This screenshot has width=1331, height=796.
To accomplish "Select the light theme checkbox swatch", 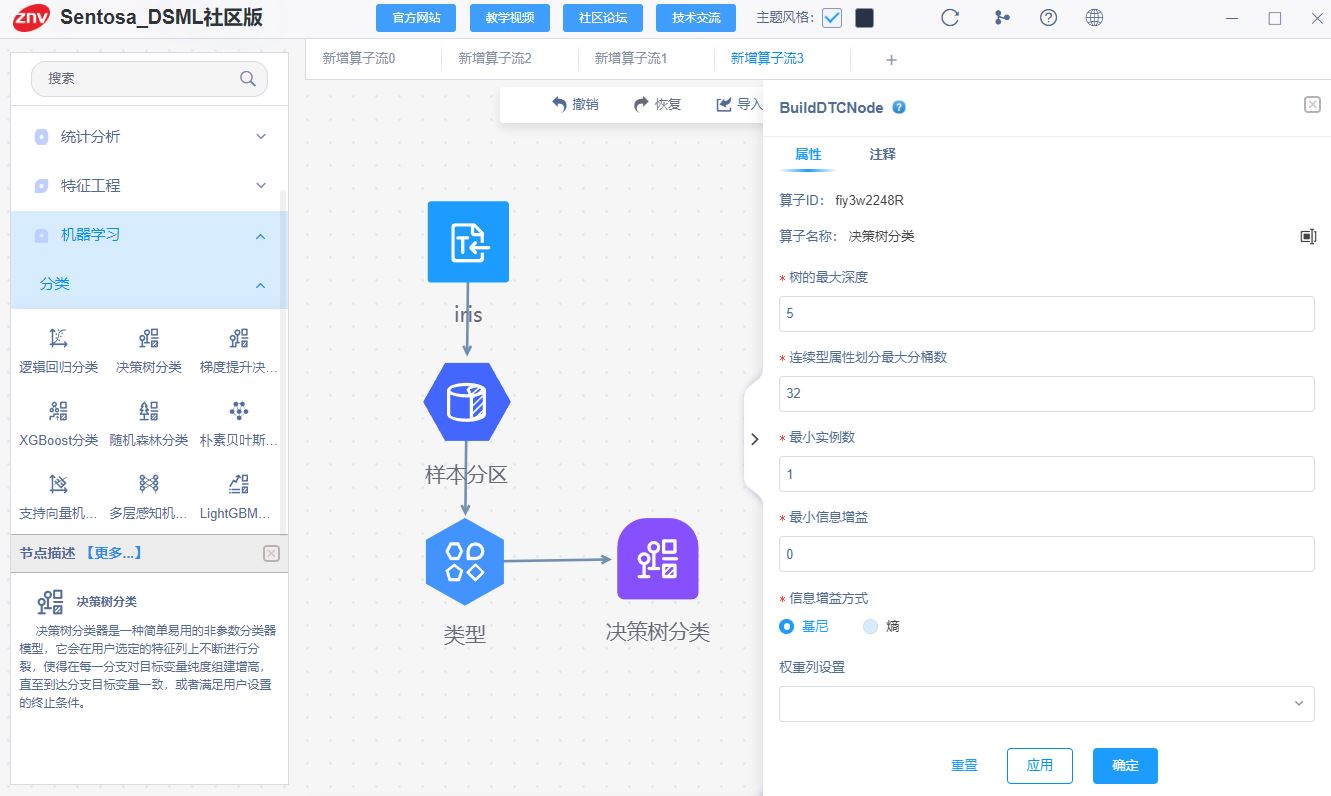I will pyautogui.click(x=832, y=18).
